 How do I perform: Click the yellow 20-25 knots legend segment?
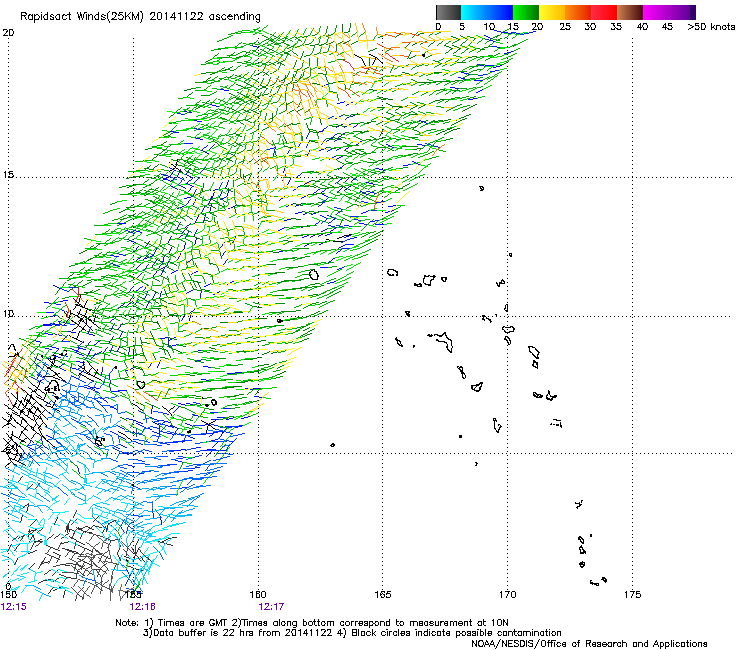(552, 12)
